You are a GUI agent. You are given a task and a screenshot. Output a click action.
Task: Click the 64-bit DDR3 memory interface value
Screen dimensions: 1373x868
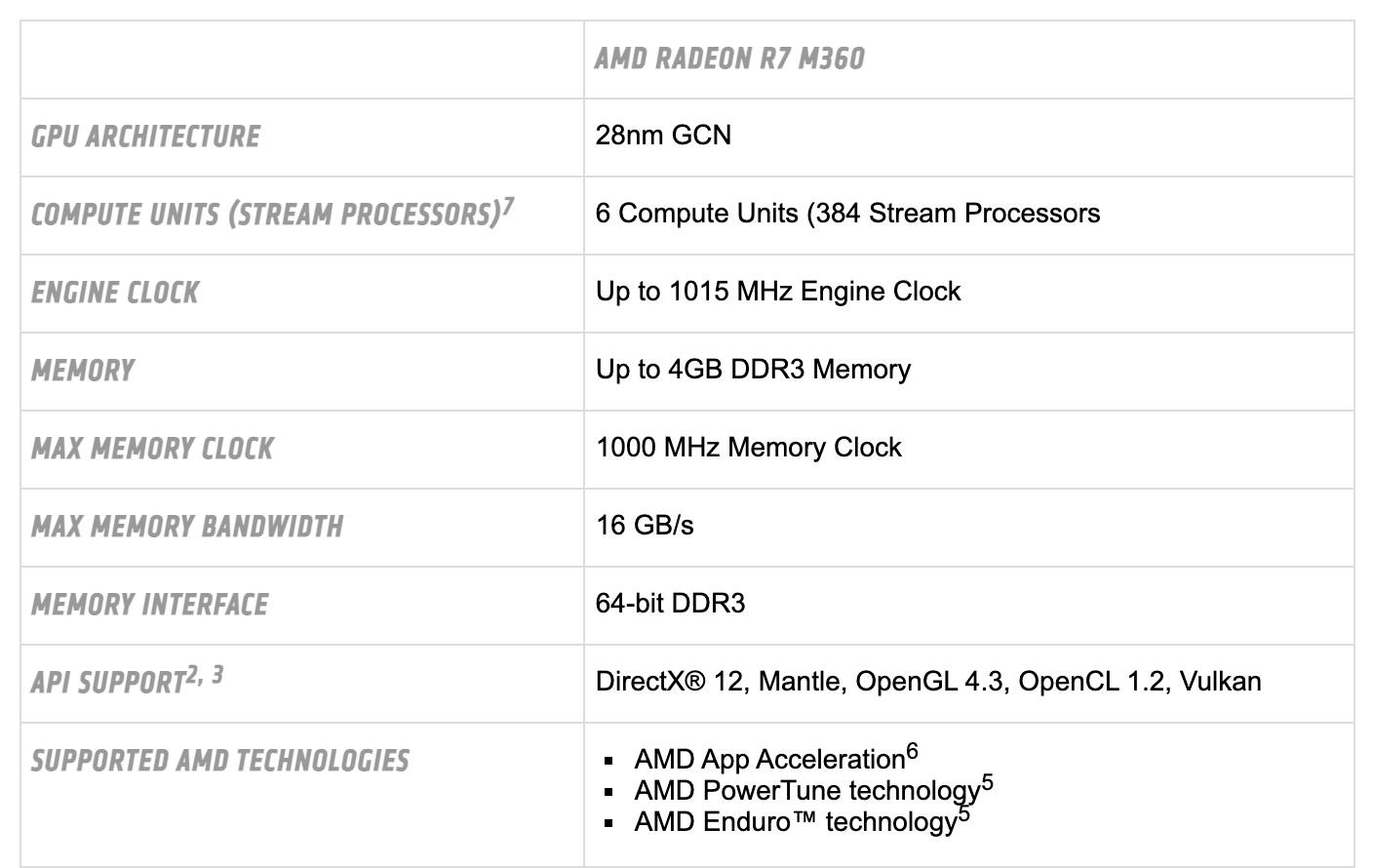coord(670,603)
